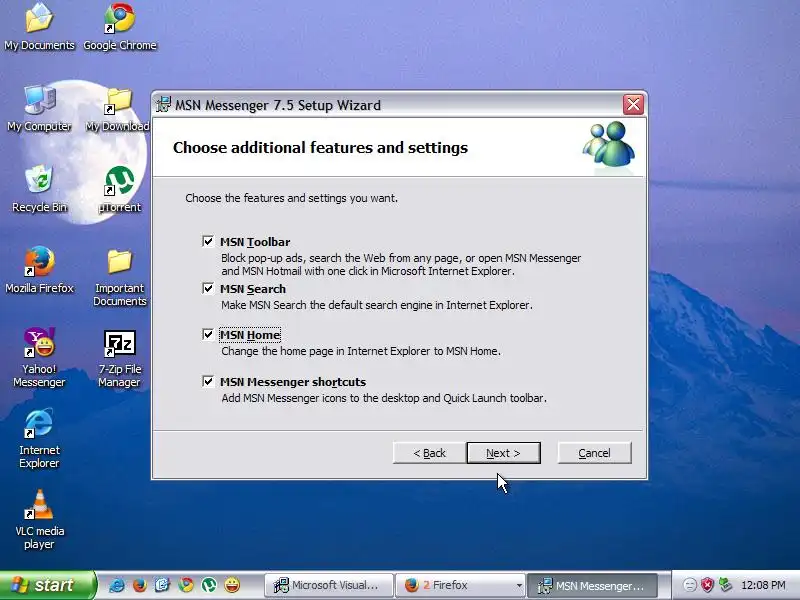800x600 pixels.
Task: Toggle the MSN Search checkbox
Action: click(x=208, y=288)
